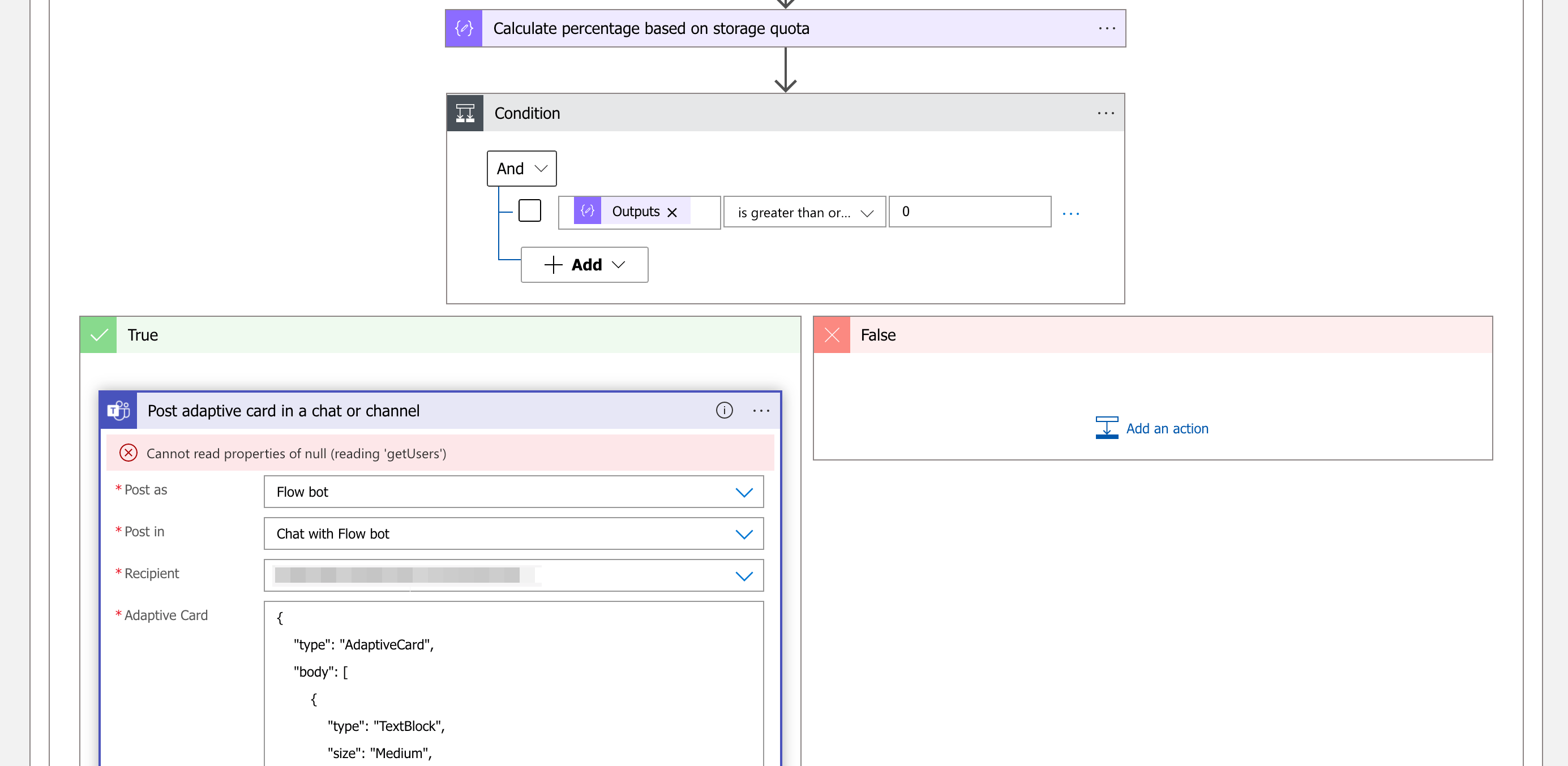The height and width of the screenshot is (766, 1568).
Task: Click the green checkmark on the True branch
Action: point(98,335)
